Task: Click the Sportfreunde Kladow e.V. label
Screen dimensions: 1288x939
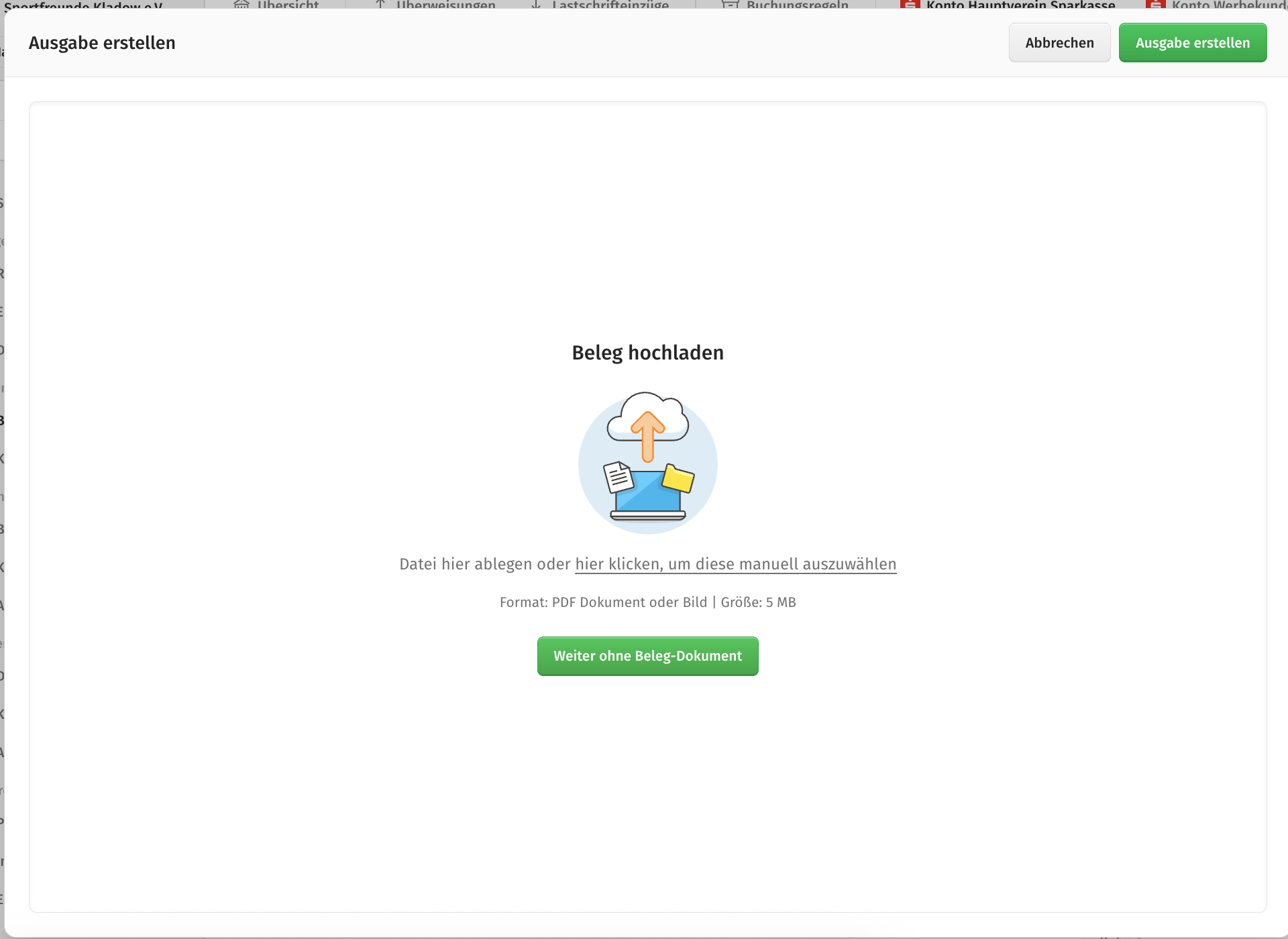Action: [83, 5]
